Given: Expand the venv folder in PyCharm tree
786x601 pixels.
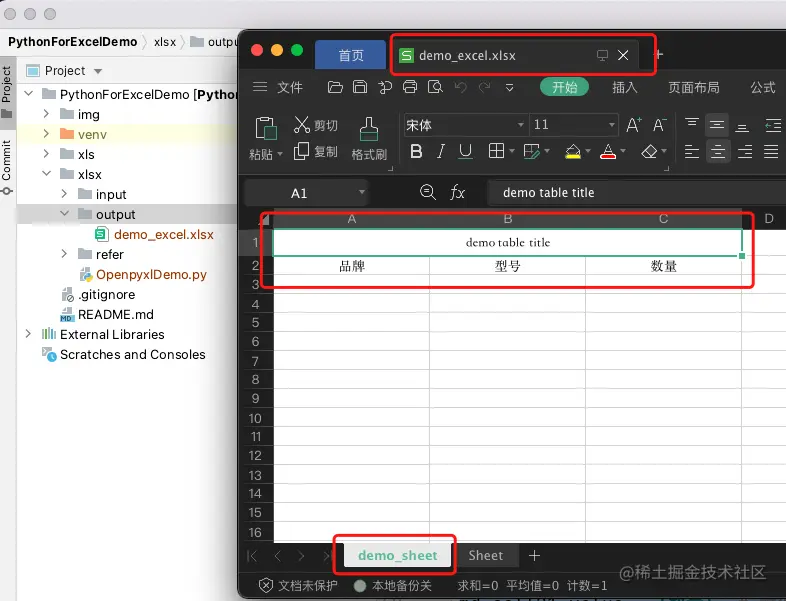Looking at the screenshot, I should (x=46, y=134).
